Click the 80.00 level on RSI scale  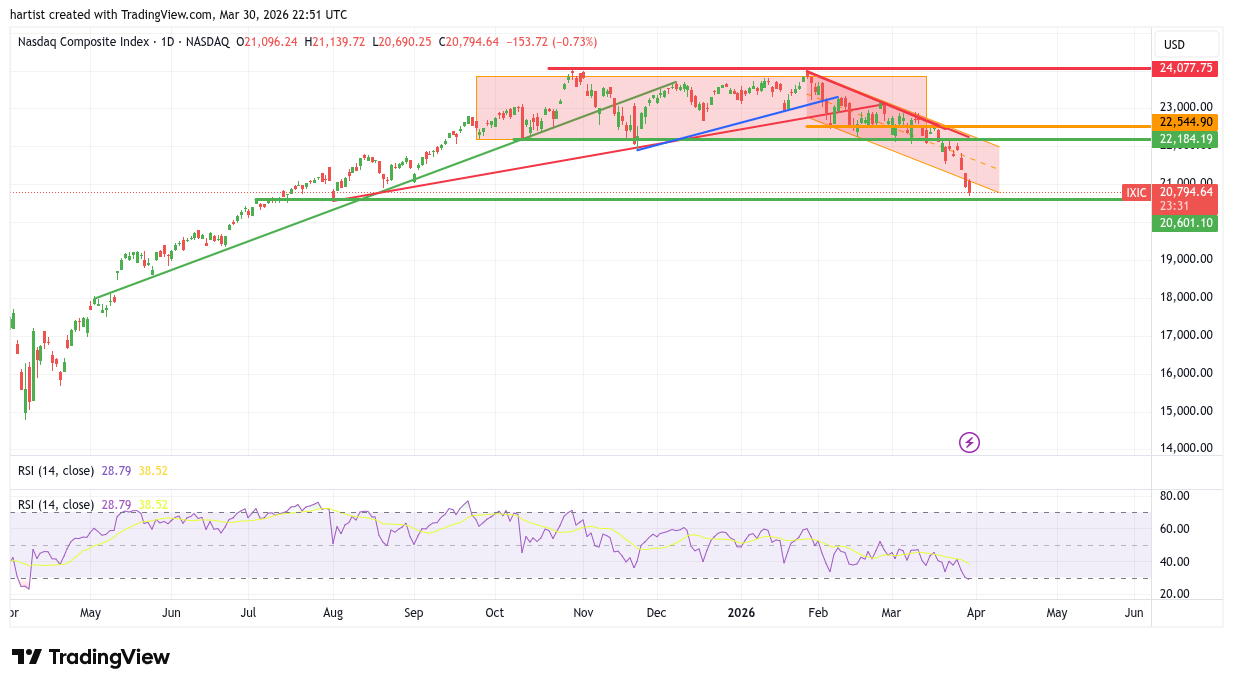click(x=1174, y=496)
